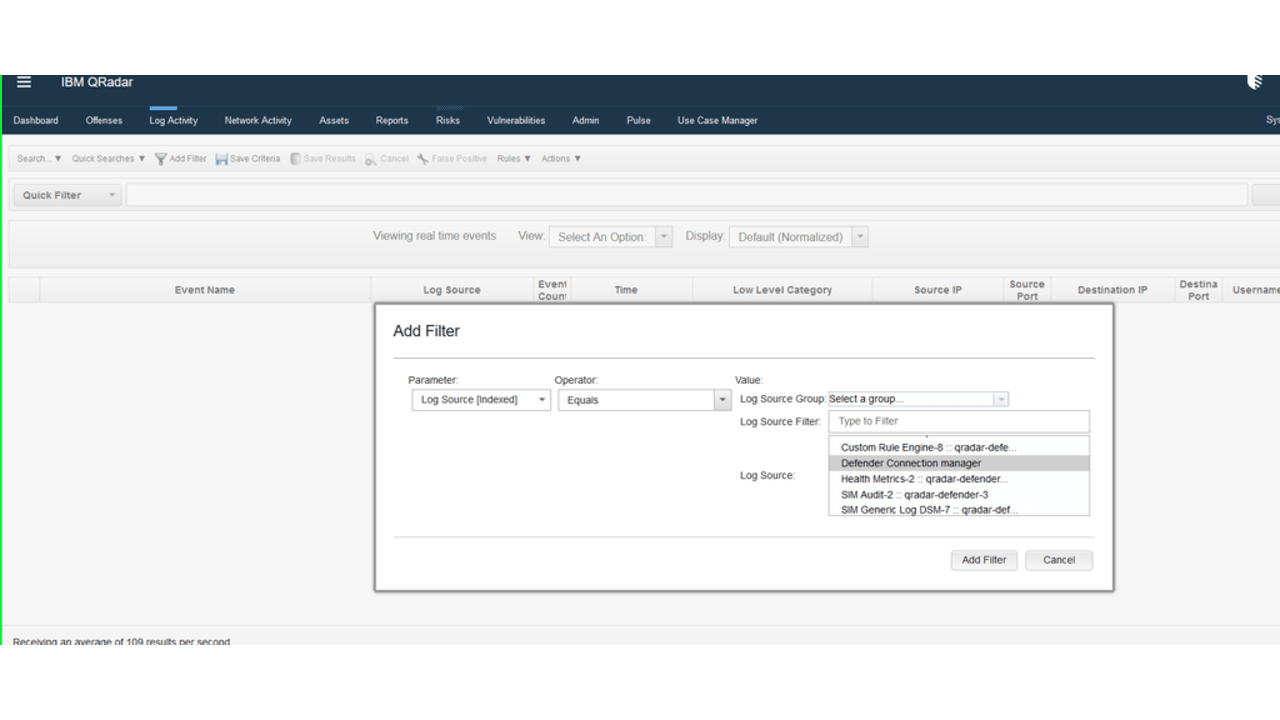Viewport: 1280px width, 720px height.
Task: Open the Actions menu
Action: point(559,158)
